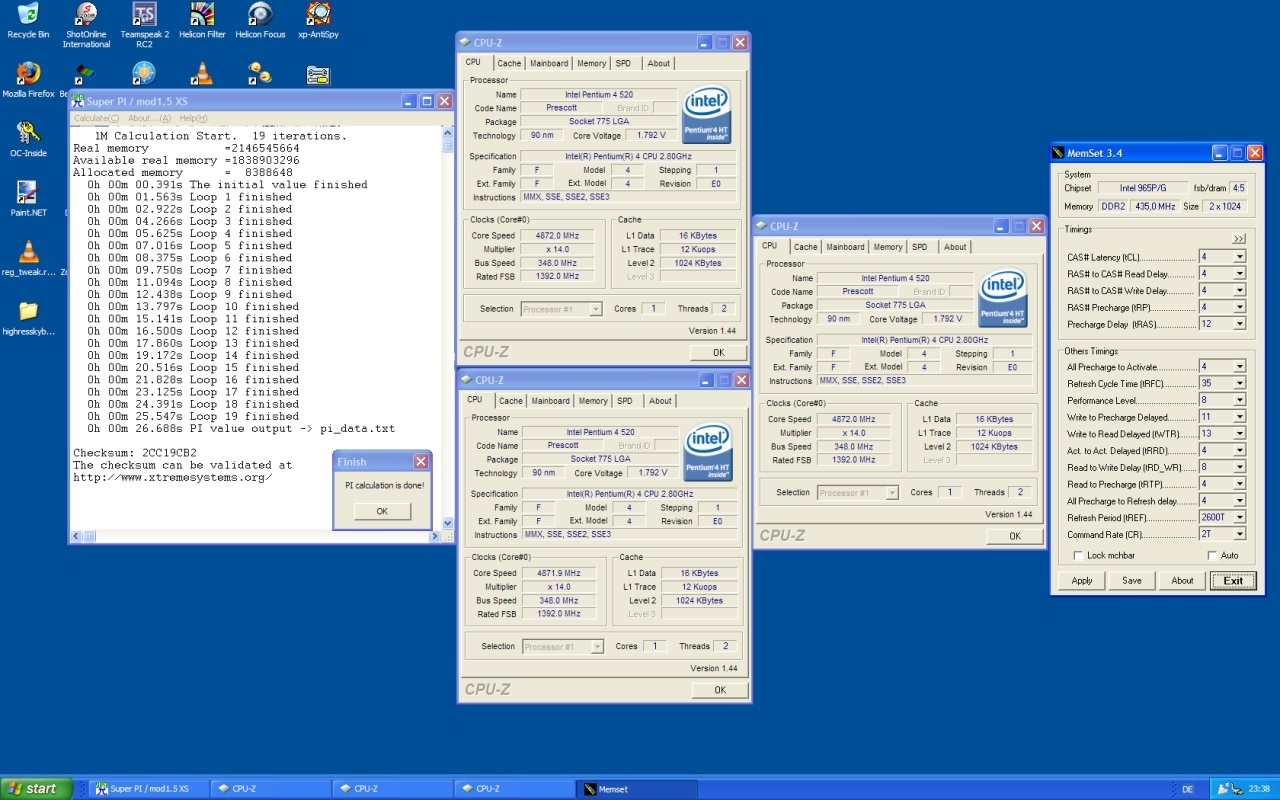
Task: Expand Command Rate (CR) dropdown
Action: [1240, 535]
